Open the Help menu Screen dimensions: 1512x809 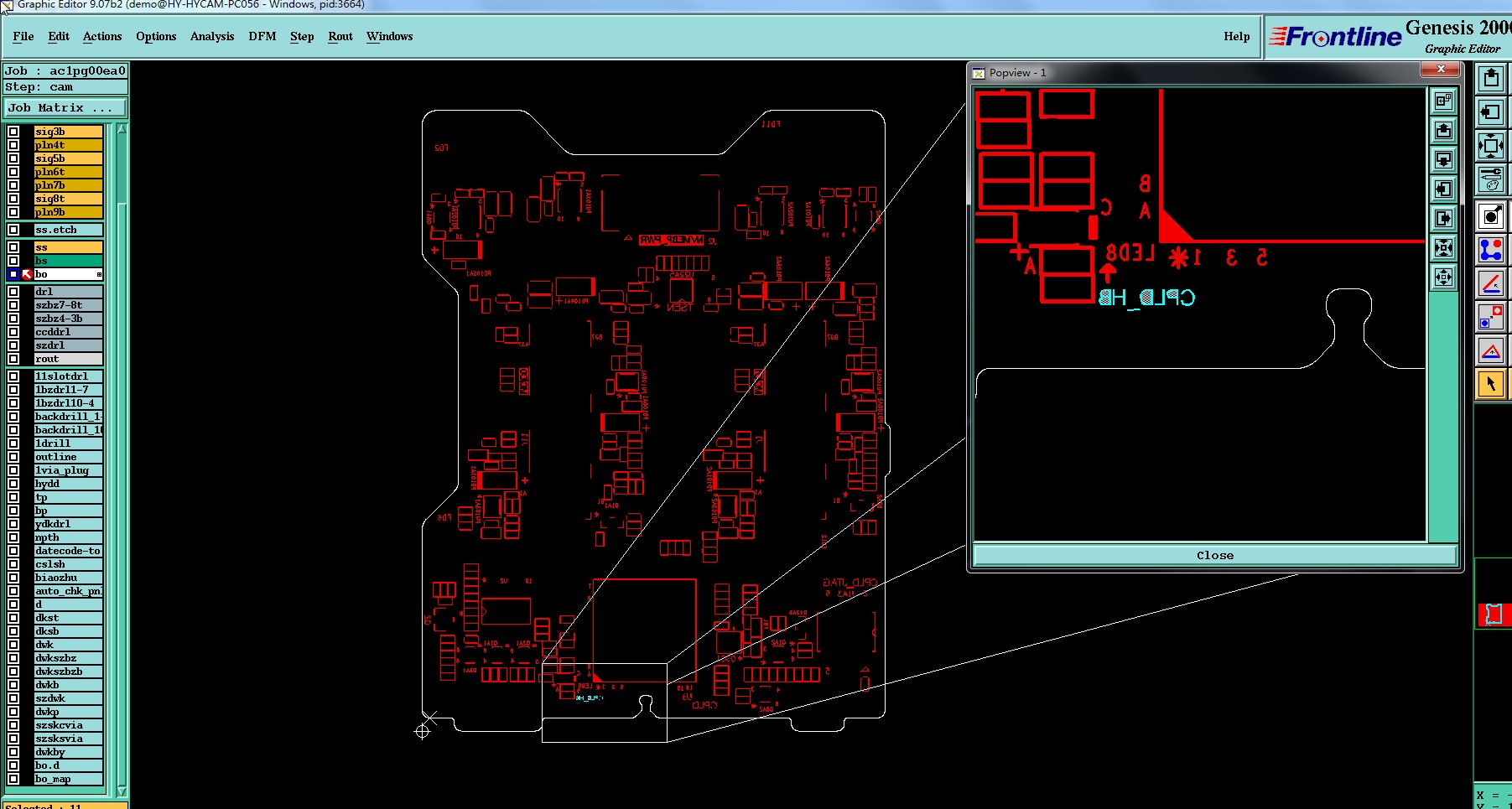[x=1236, y=36]
